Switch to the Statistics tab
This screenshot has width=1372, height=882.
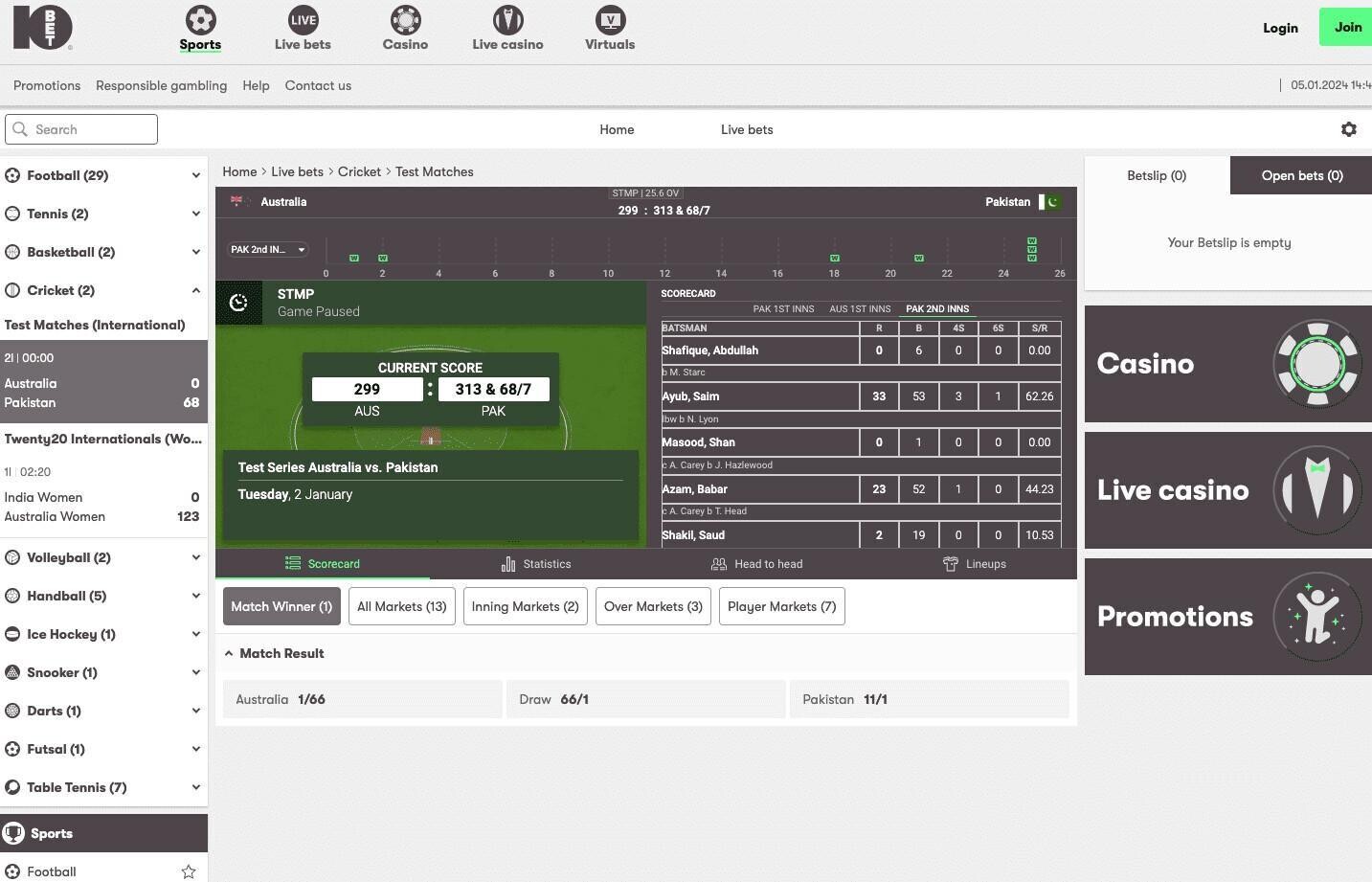point(537,564)
